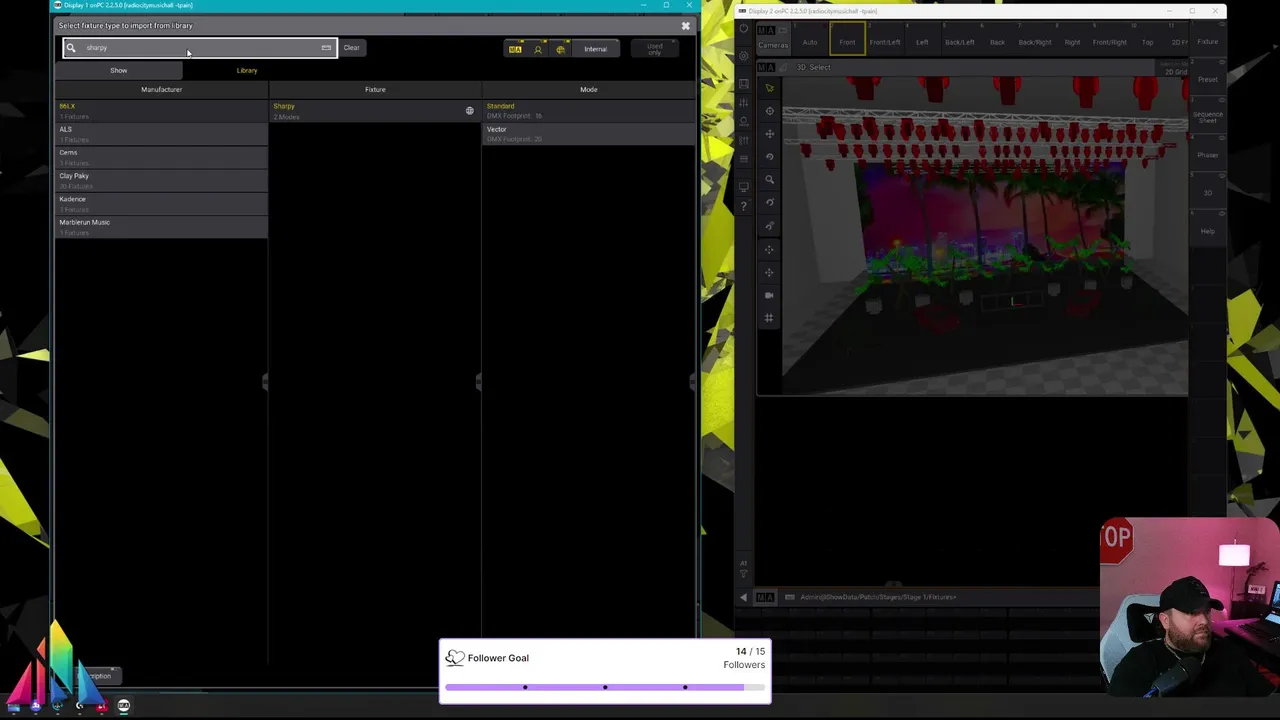Choose the four-arrow move tool in 3D viewer
The height and width of the screenshot is (720, 1280).
[769, 134]
